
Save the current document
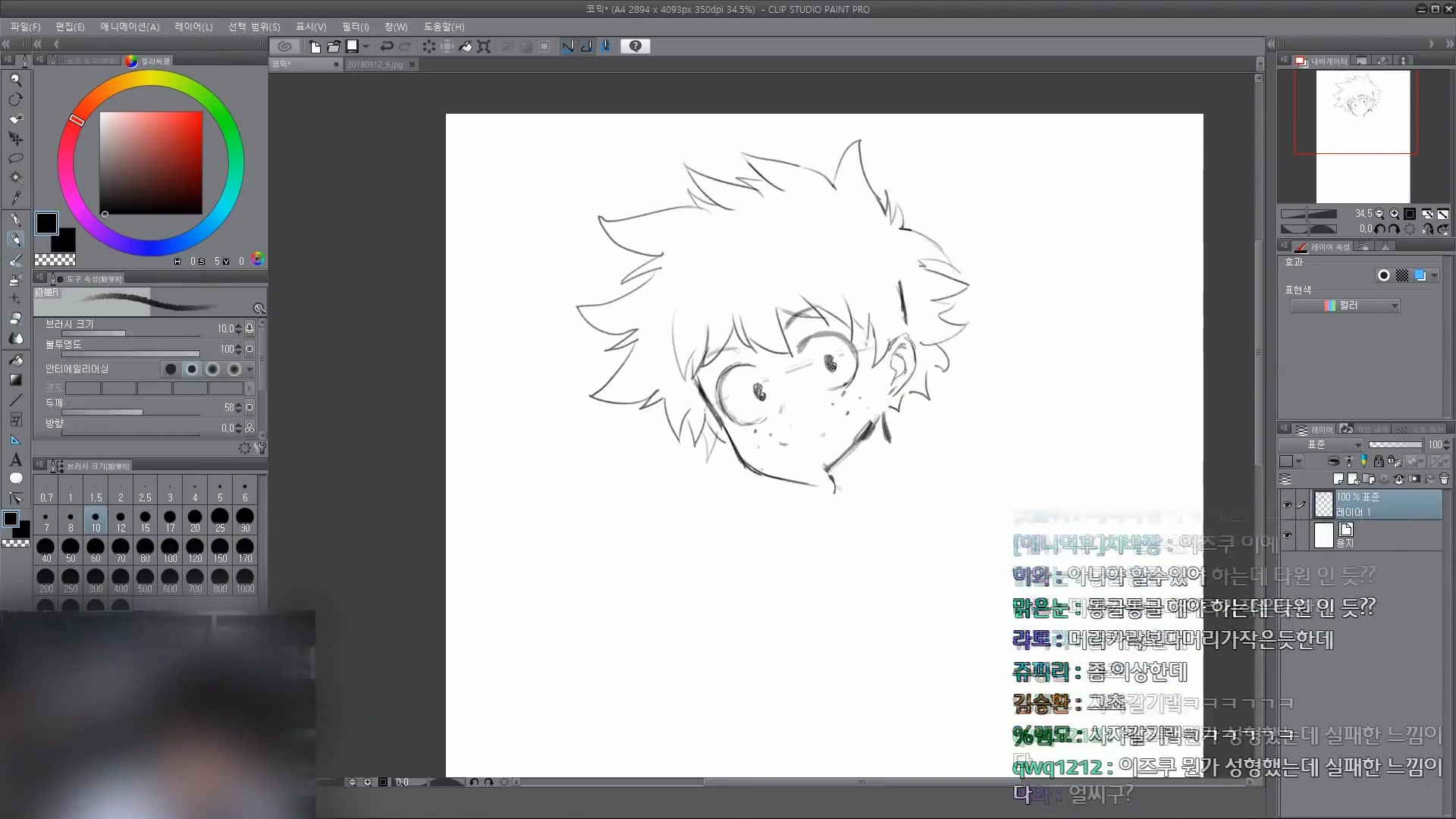tap(352, 46)
